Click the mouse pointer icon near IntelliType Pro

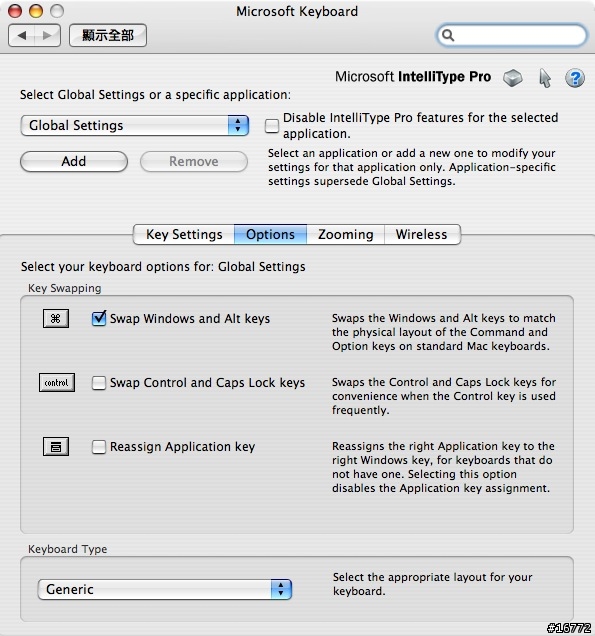click(545, 78)
